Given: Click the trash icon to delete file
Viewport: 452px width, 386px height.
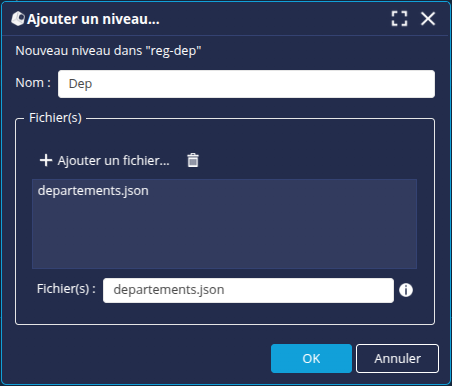Looking at the screenshot, I should [x=193, y=160].
